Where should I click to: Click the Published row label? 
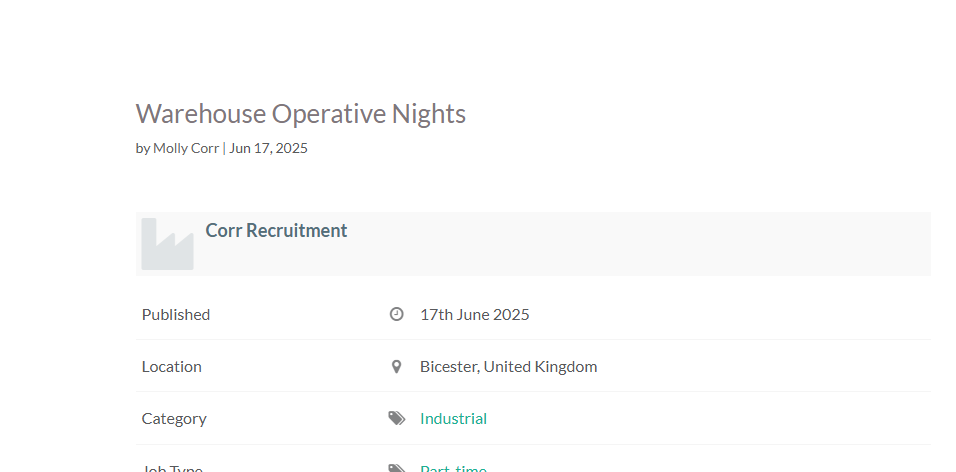click(x=176, y=314)
